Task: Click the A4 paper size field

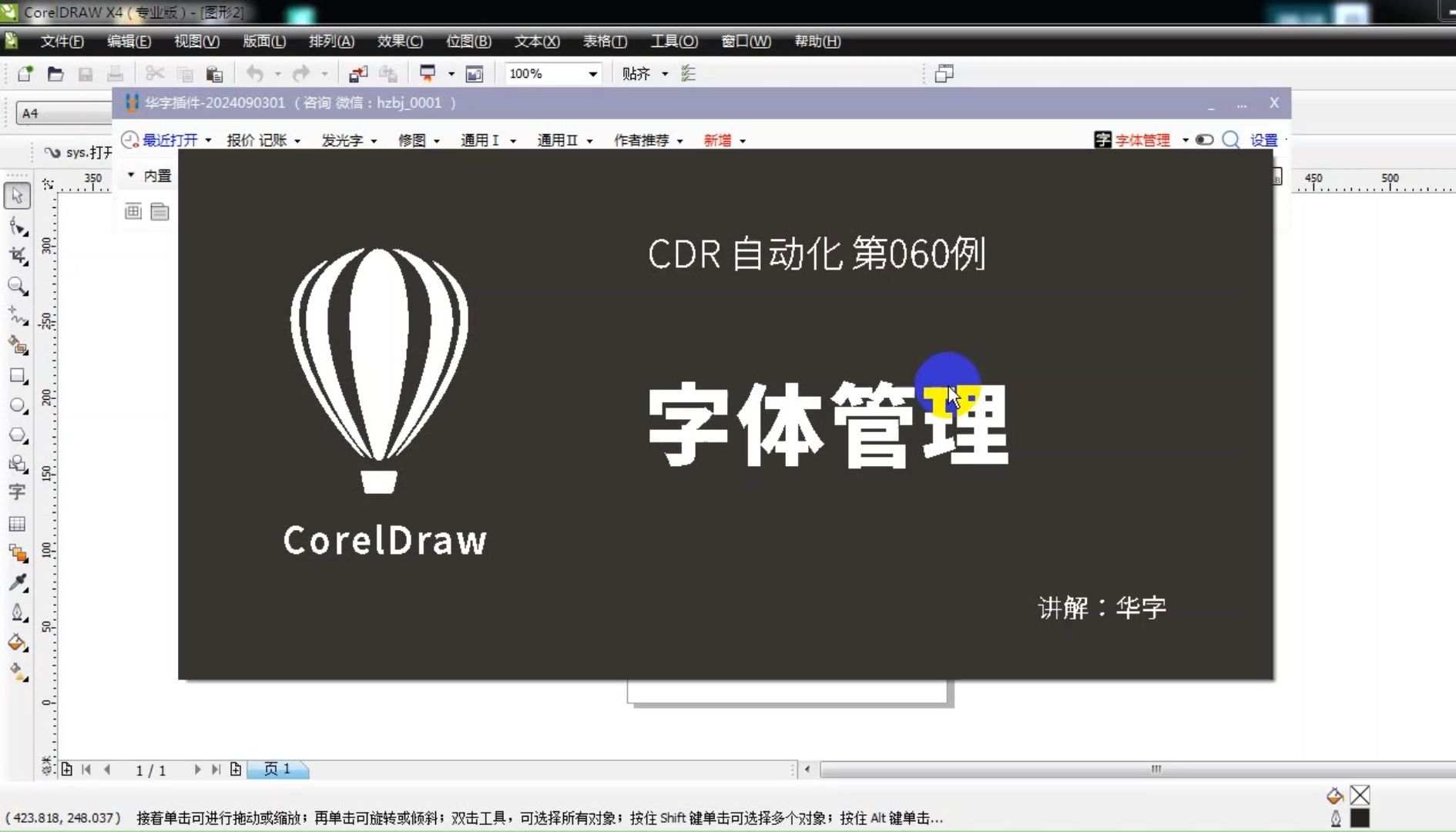Action: tap(64, 113)
